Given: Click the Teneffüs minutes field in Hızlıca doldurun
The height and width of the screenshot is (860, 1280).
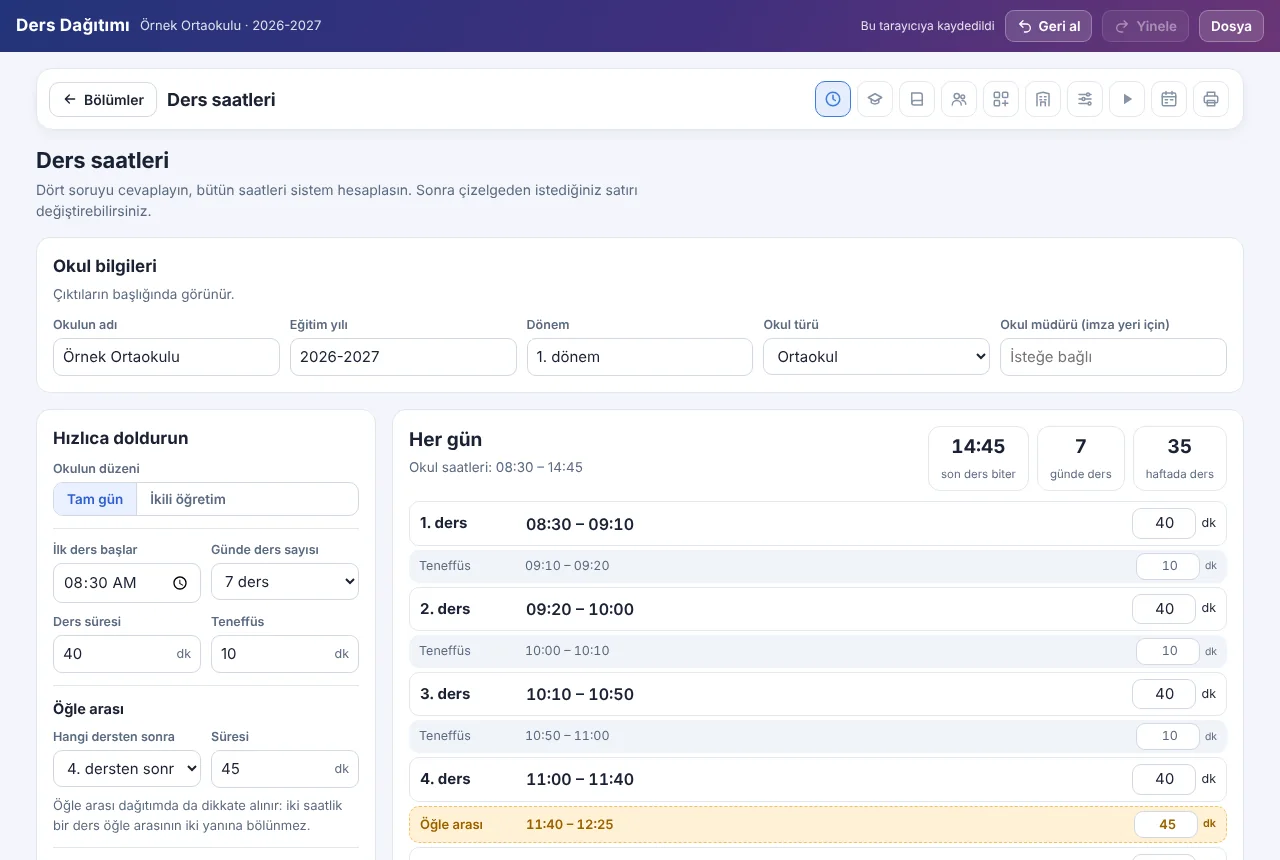Looking at the screenshot, I should pyautogui.click(x=285, y=654).
